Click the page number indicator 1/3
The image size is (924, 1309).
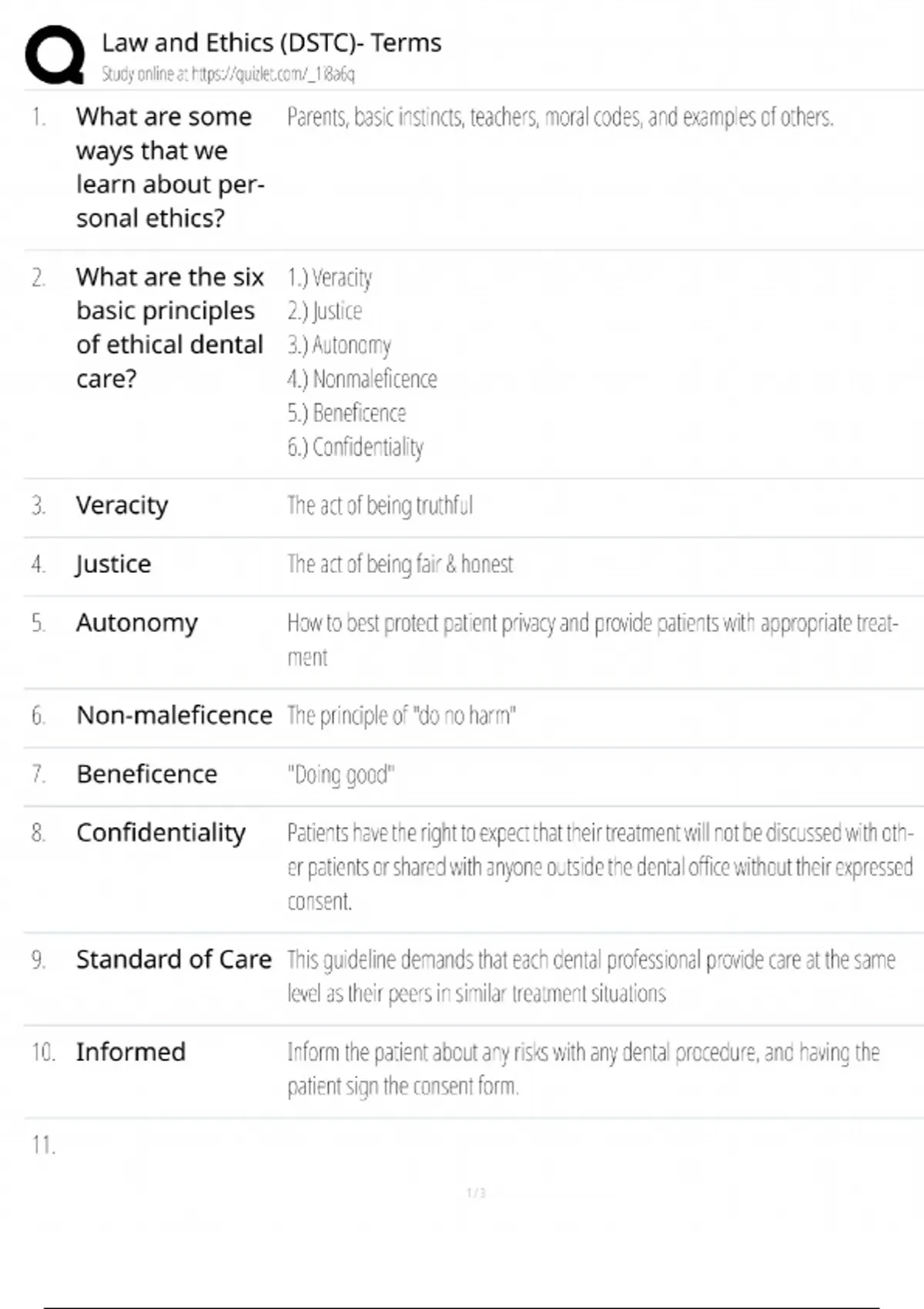pos(476,1193)
